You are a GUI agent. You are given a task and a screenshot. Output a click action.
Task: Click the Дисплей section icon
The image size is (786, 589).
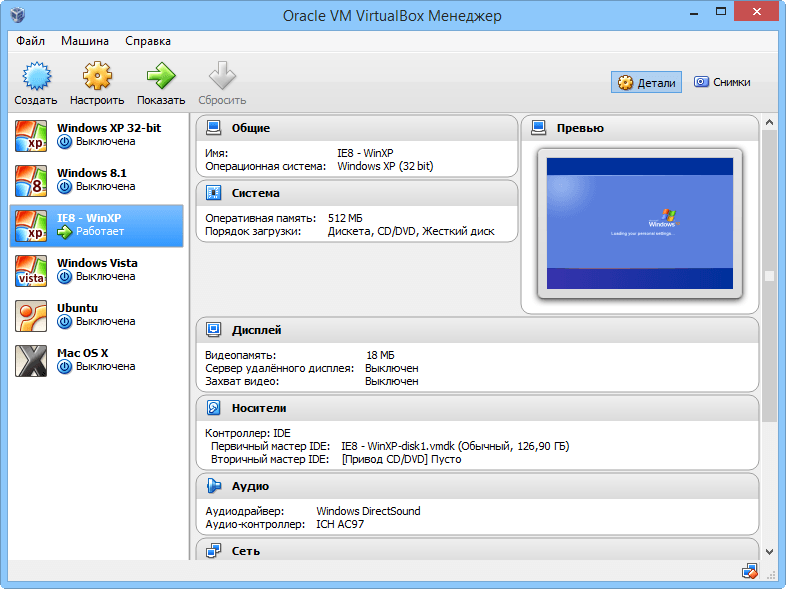click(214, 330)
